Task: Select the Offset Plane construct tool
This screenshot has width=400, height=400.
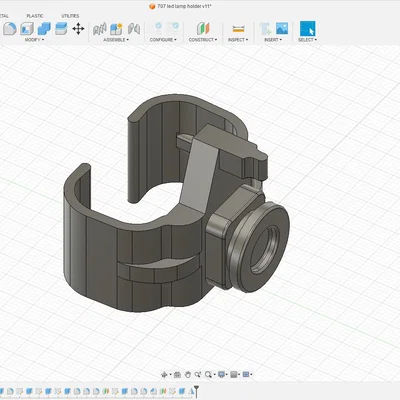Action: click(x=203, y=29)
